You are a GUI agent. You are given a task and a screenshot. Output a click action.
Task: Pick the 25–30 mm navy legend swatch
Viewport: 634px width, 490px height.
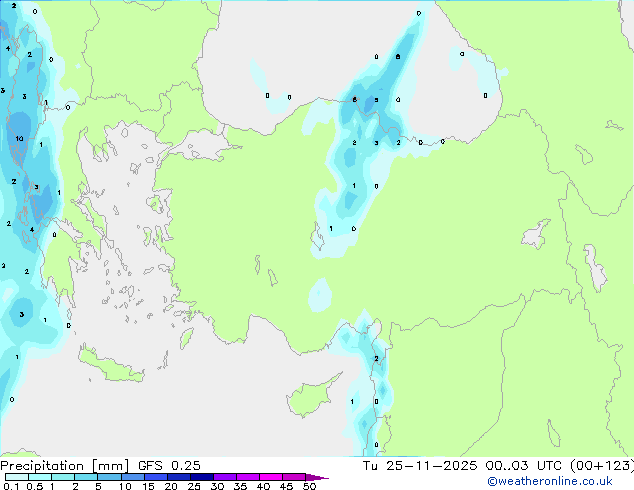pos(202,477)
